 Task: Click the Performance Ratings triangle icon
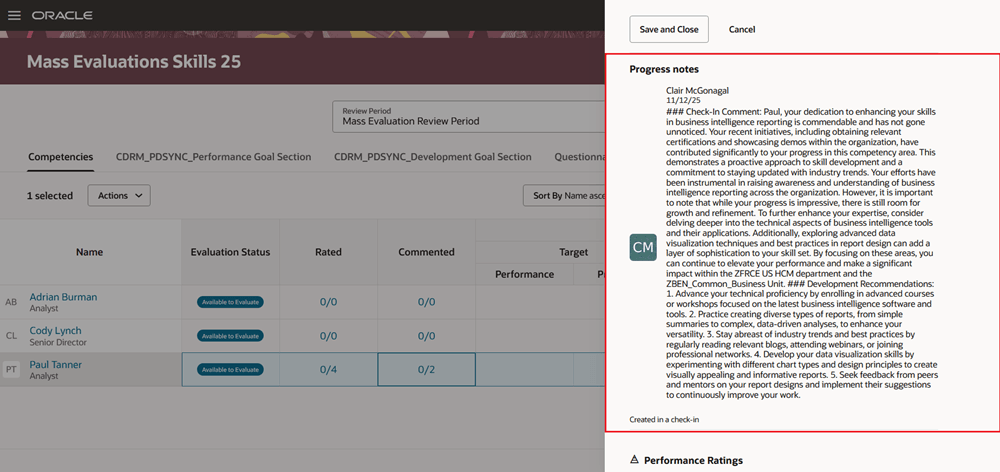coord(634,459)
